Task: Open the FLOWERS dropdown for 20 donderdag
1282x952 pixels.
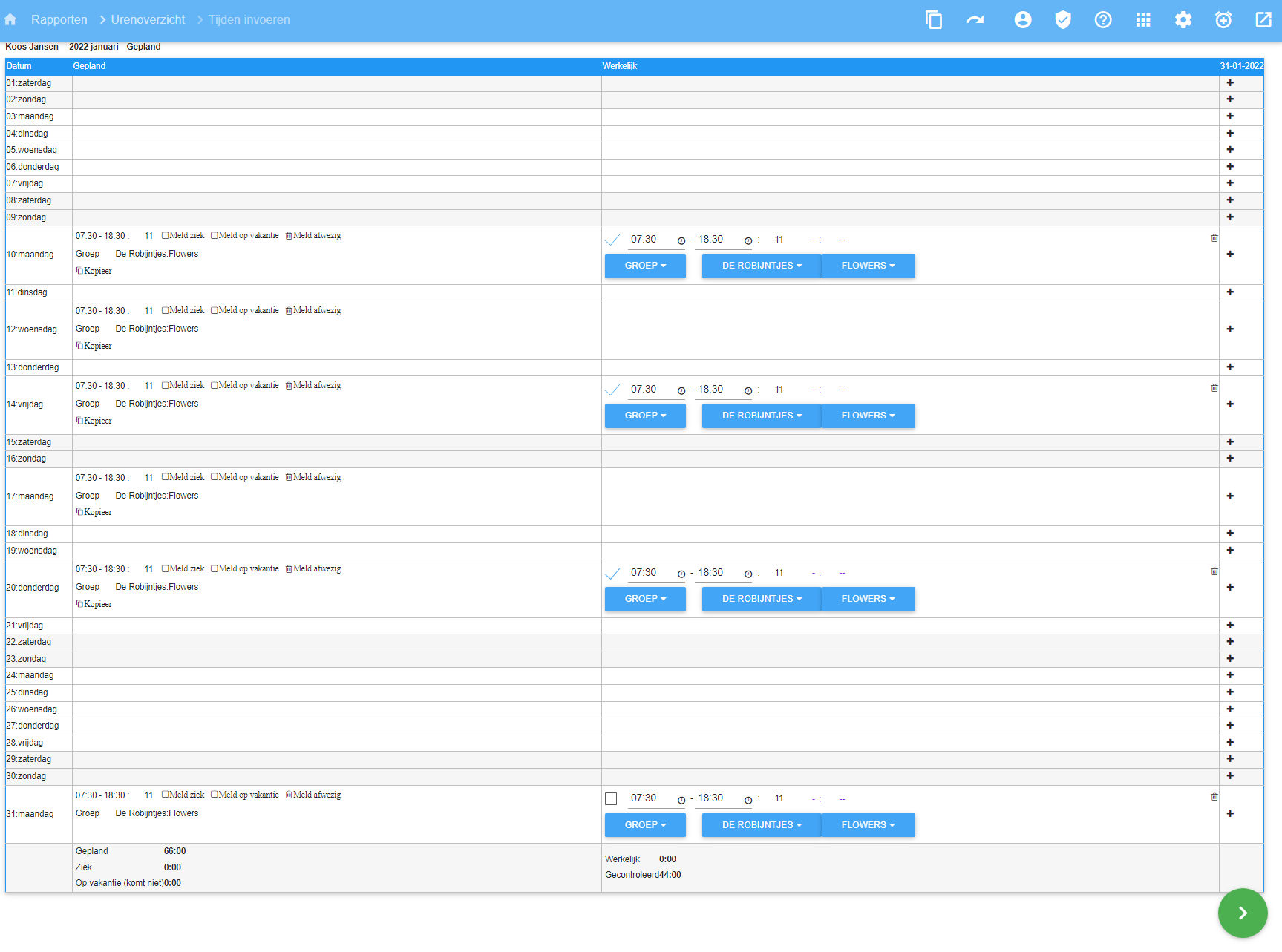Action: click(867, 599)
